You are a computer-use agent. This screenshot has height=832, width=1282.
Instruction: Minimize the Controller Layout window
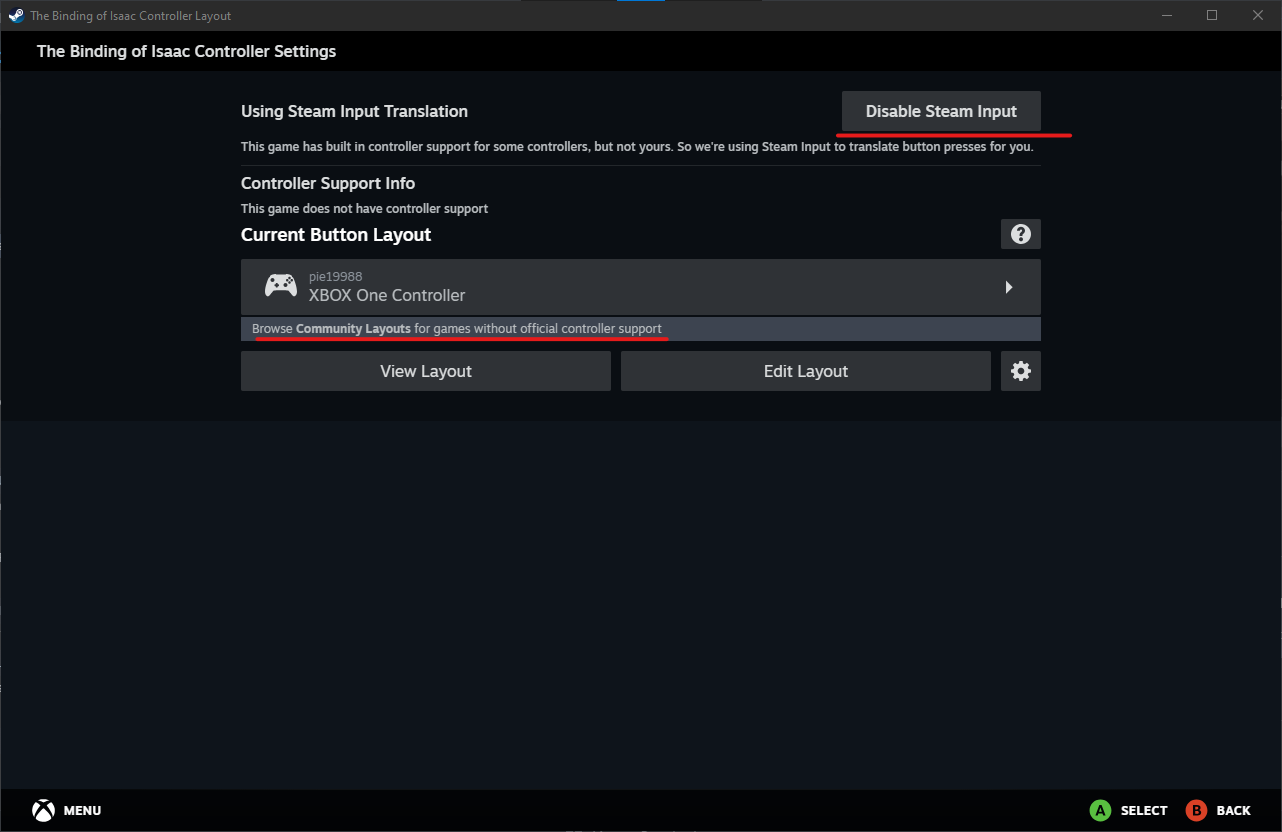click(x=1166, y=15)
